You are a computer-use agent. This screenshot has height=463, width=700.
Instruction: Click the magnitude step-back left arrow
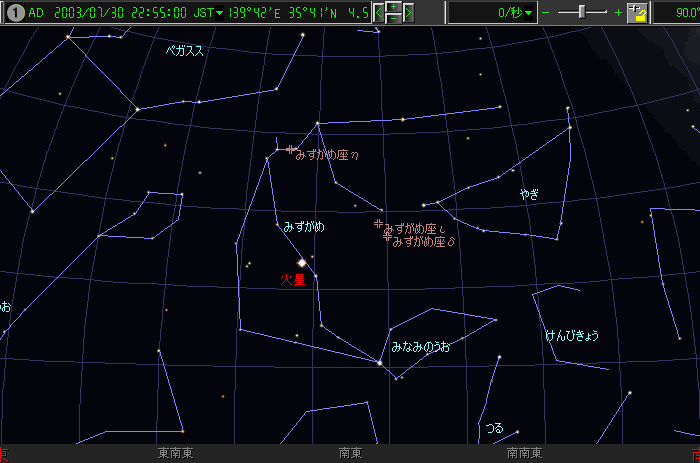pyautogui.click(x=379, y=13)
